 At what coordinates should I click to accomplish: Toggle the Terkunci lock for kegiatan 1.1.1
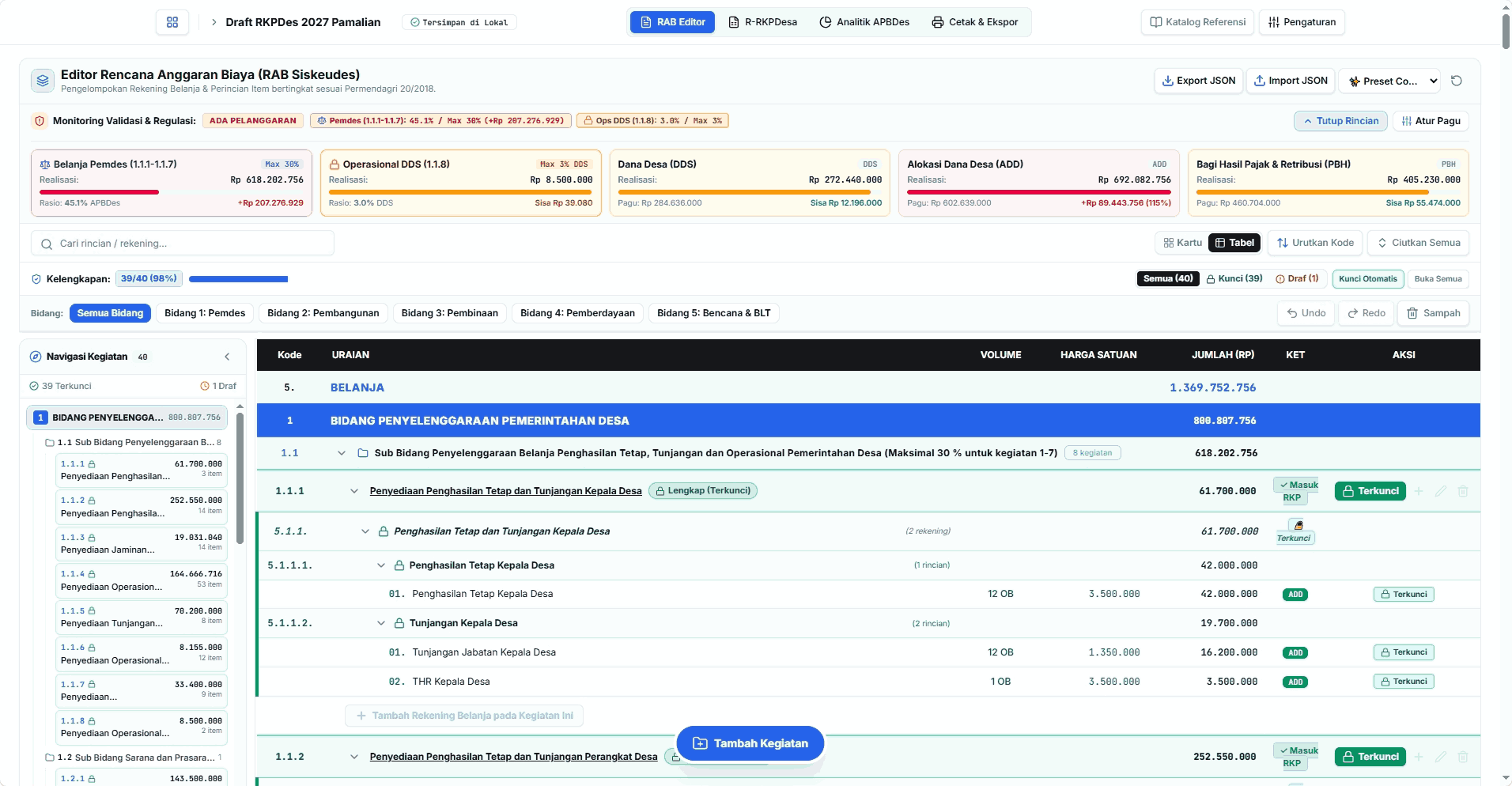click(x=1370, y=491)
